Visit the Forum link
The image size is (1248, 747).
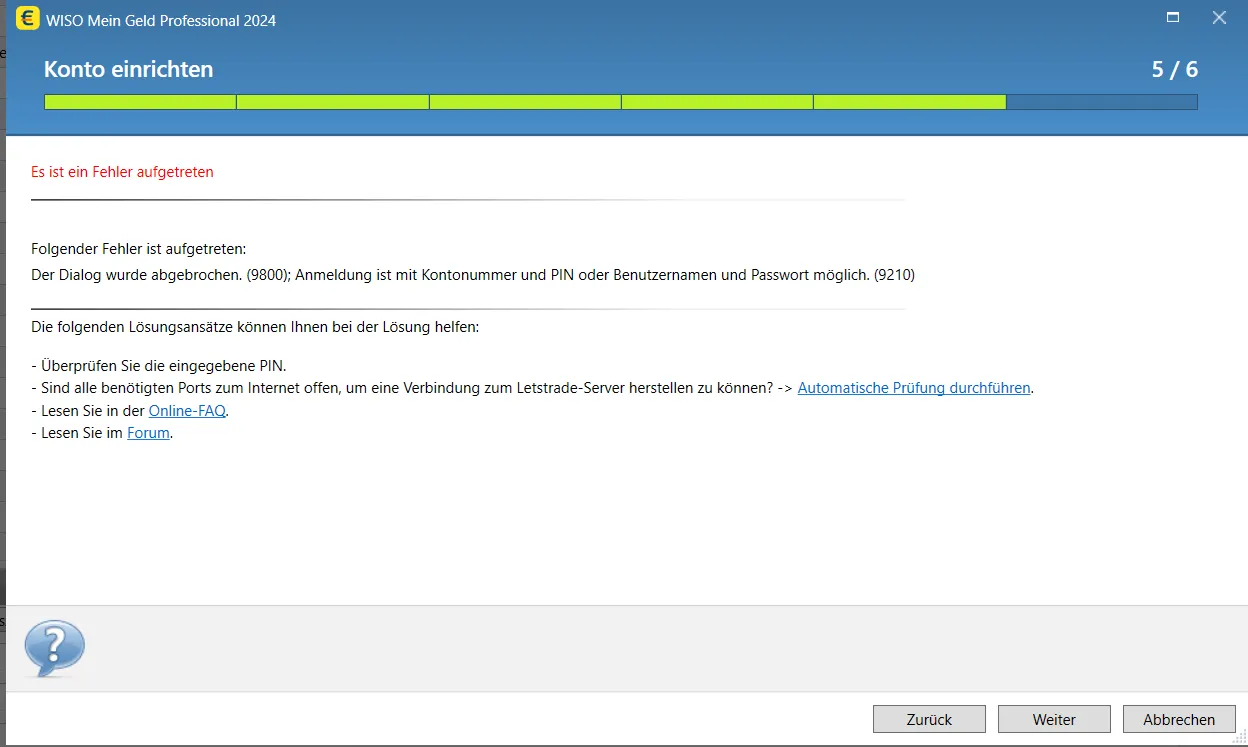(148, 434)
